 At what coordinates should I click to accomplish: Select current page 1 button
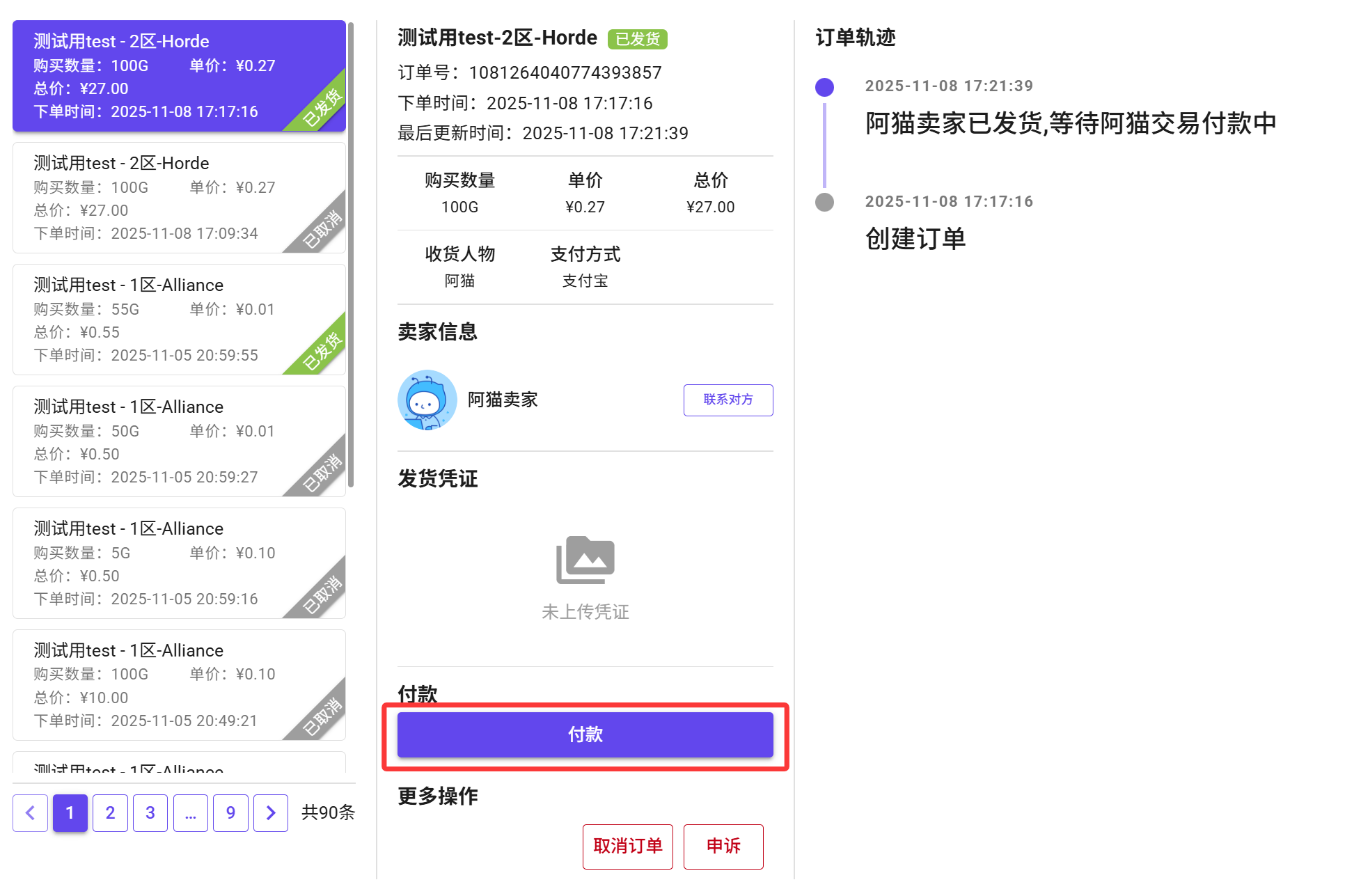click(70, 812)
